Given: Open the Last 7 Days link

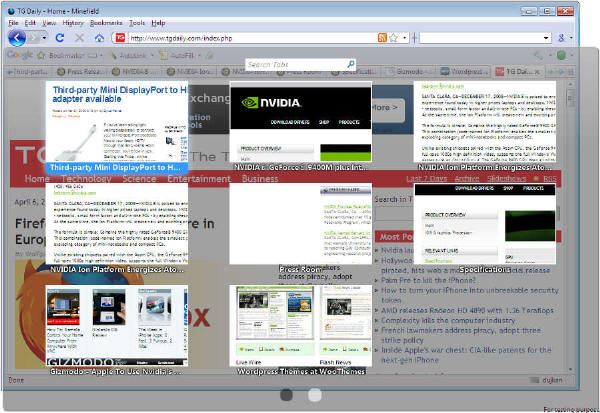Looking at the screenshot, I should click(x=427, y=179).
